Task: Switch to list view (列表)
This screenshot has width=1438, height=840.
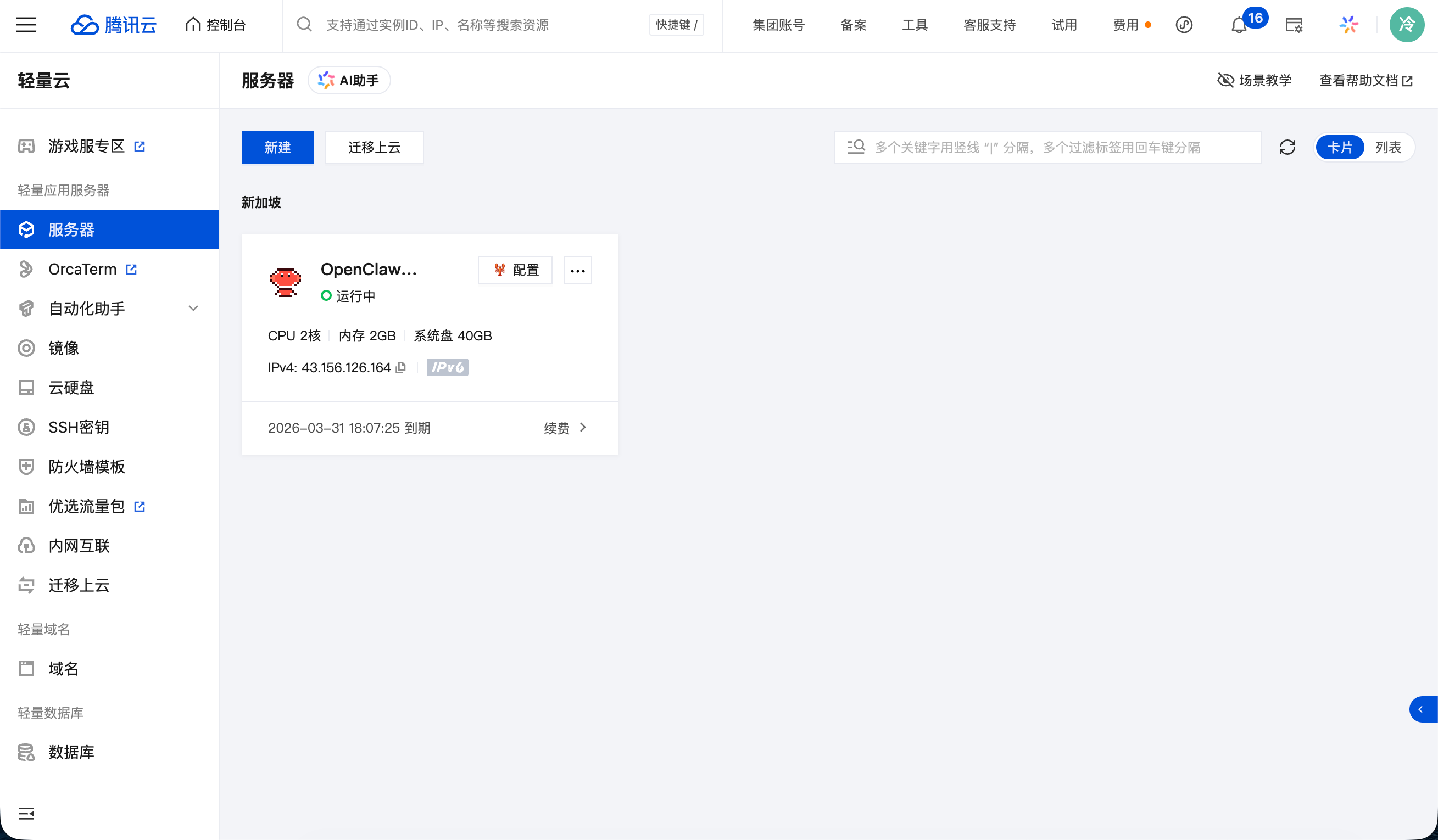Action: coord(1388,147)
